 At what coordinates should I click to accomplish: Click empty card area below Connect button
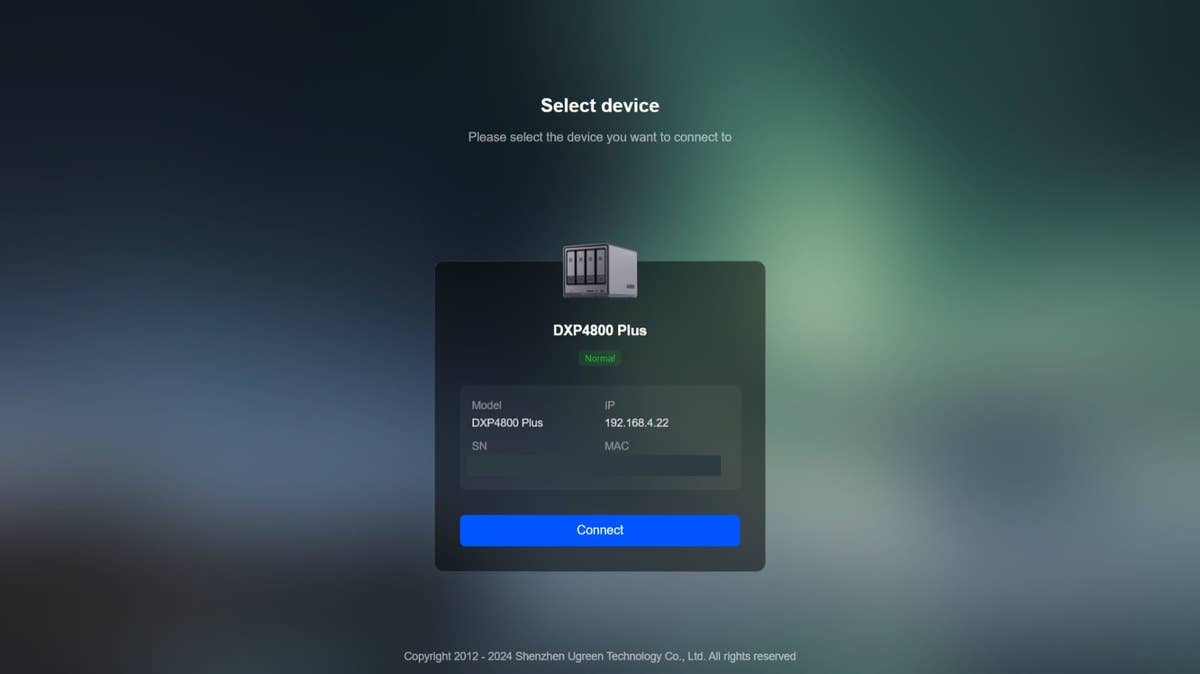click(600, 559)
